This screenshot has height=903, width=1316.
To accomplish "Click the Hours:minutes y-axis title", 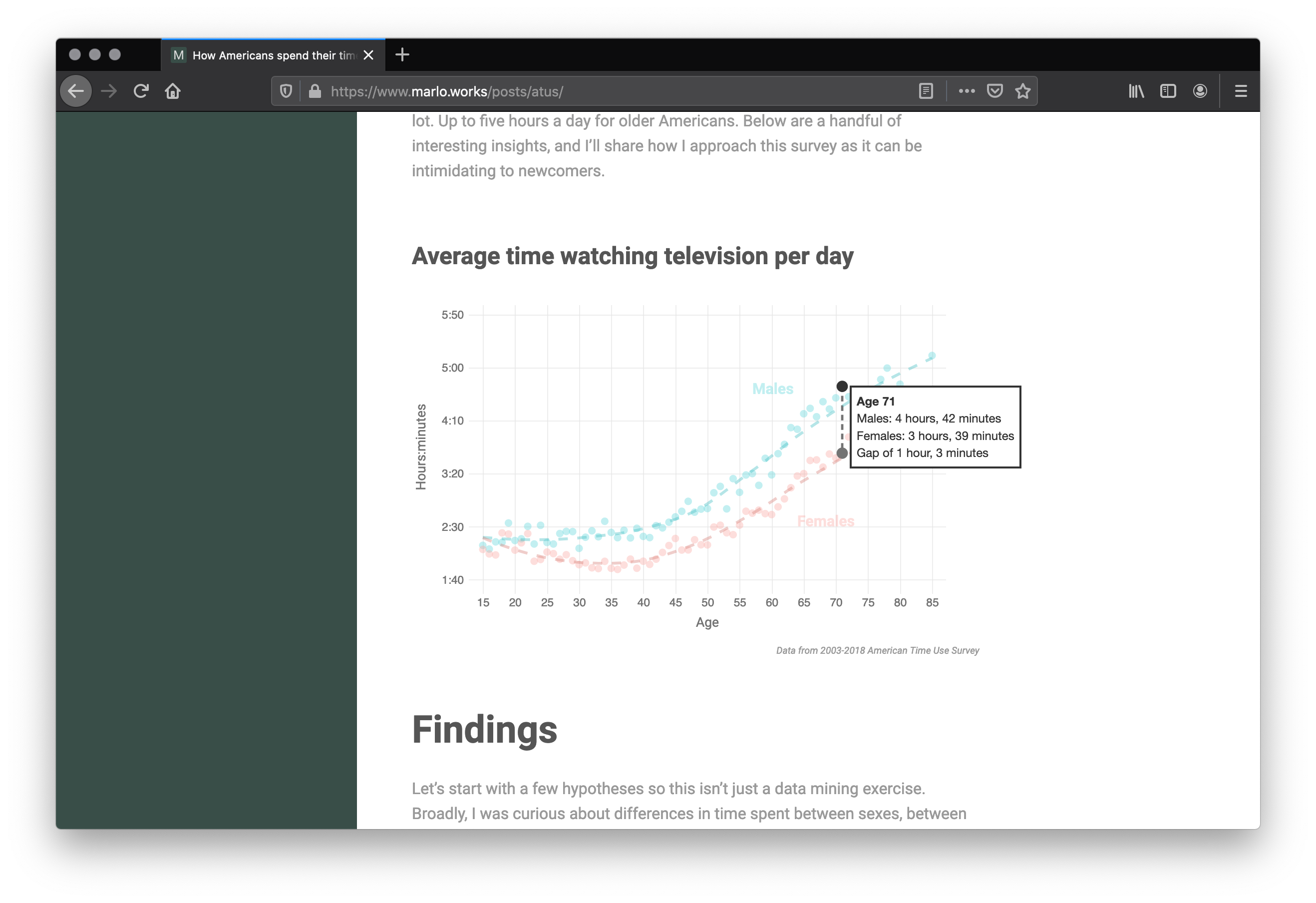I will [421, 447].
